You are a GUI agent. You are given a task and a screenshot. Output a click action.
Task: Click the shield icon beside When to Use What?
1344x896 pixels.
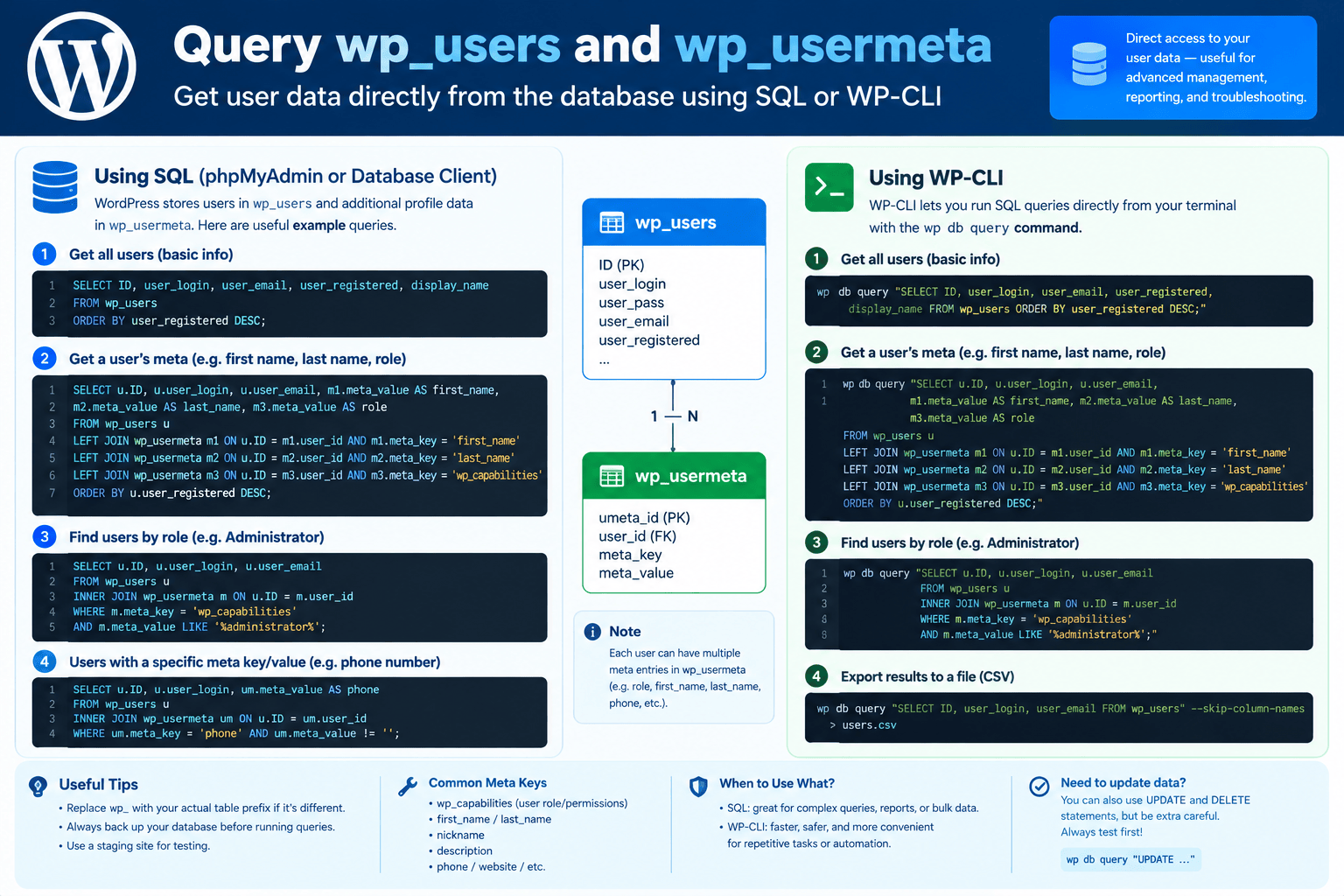click(698, 787)
